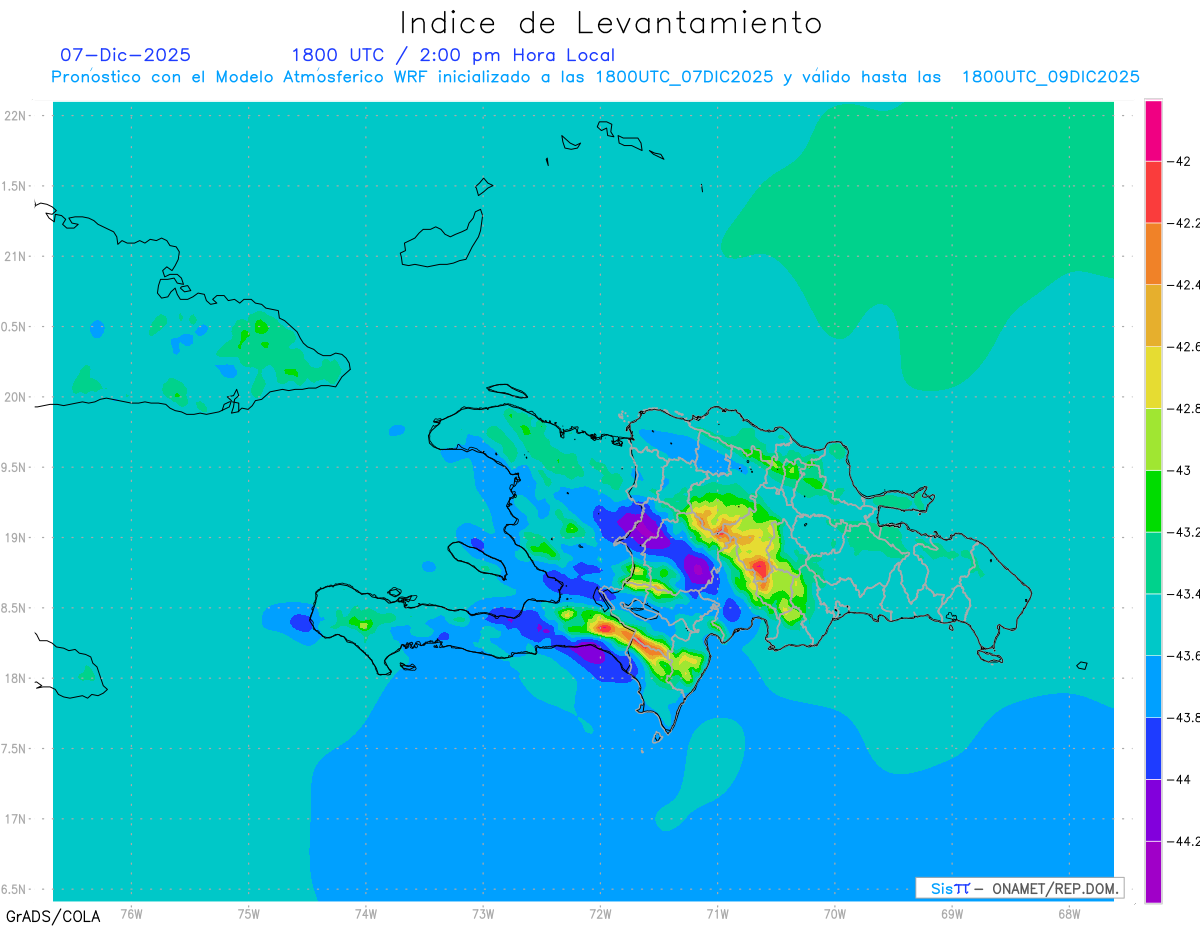Click the '-42.2' legend value
This screenshot has width=1200, height=927.
(1184, 223)
